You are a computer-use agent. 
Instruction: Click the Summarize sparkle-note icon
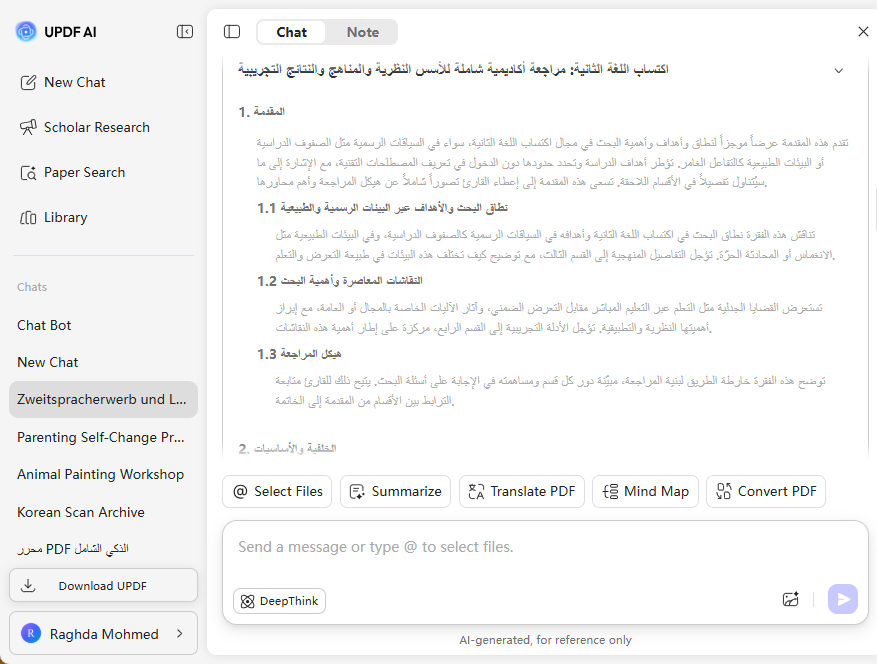click(x=357, y=492)
